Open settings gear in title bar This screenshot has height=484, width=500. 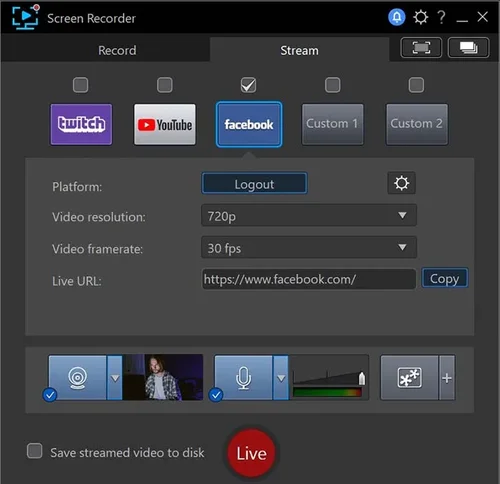tap(421, 17)
